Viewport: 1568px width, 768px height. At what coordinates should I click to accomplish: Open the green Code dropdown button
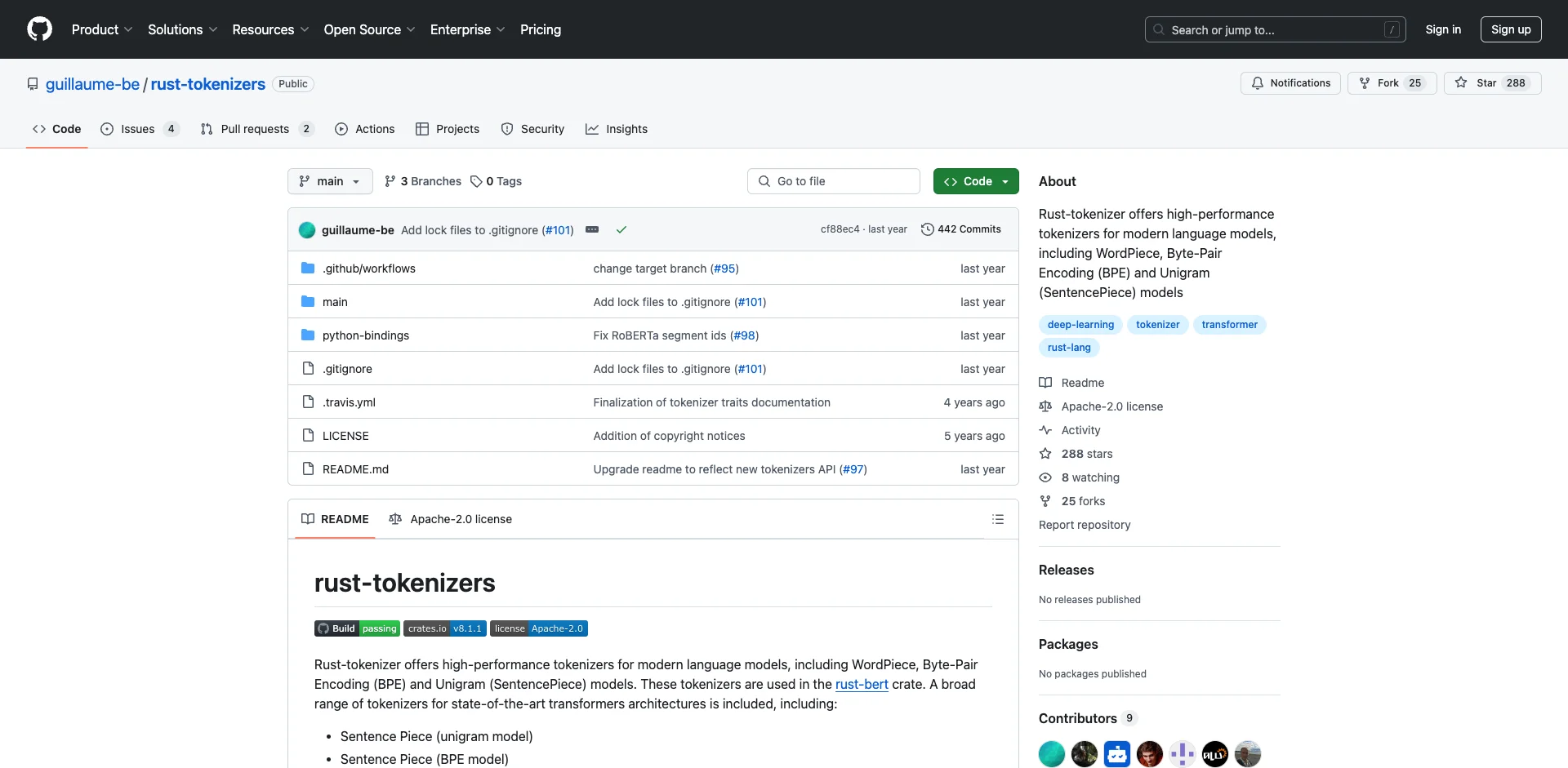pos(976,181)
